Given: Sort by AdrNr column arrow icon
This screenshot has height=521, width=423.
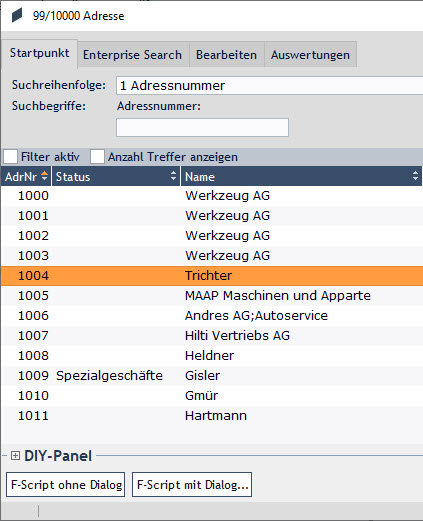Looking at the screenshot, I should pos(44,176).
